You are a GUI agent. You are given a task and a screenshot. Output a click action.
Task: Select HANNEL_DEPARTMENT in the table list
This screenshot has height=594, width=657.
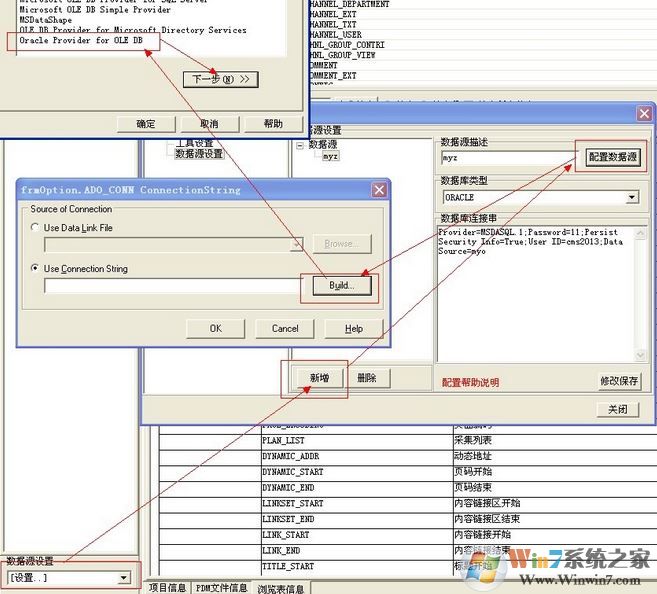point(350,4)
